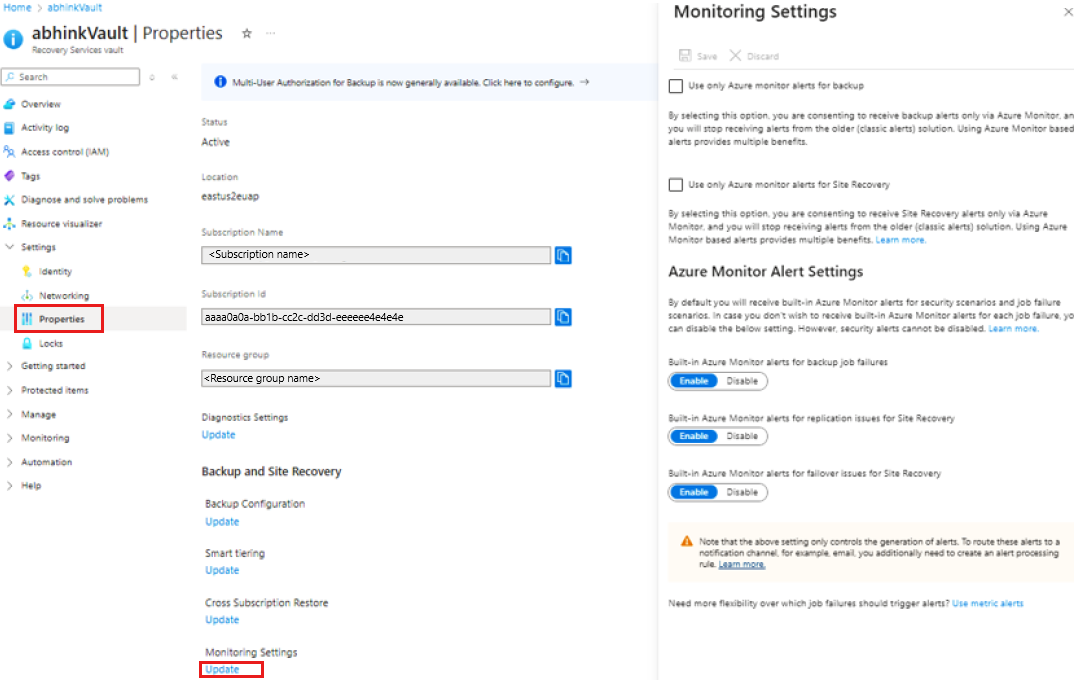Check Use only Azure monitor alerts for backup
Image resolution: width=1074 pixels, height=680 pixels.
coord(676,86)
